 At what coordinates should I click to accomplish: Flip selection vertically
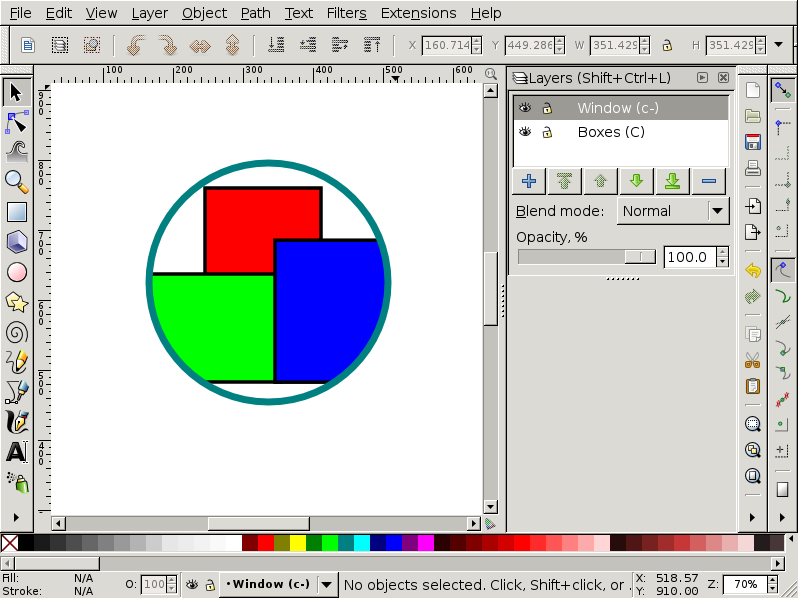tap(232, 45)
